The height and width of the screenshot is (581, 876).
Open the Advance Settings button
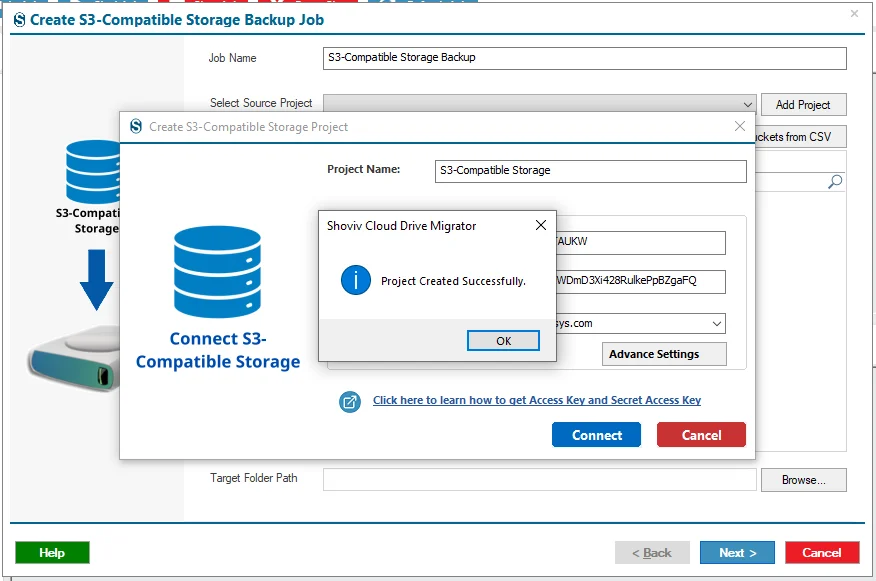tap(664, 354)
